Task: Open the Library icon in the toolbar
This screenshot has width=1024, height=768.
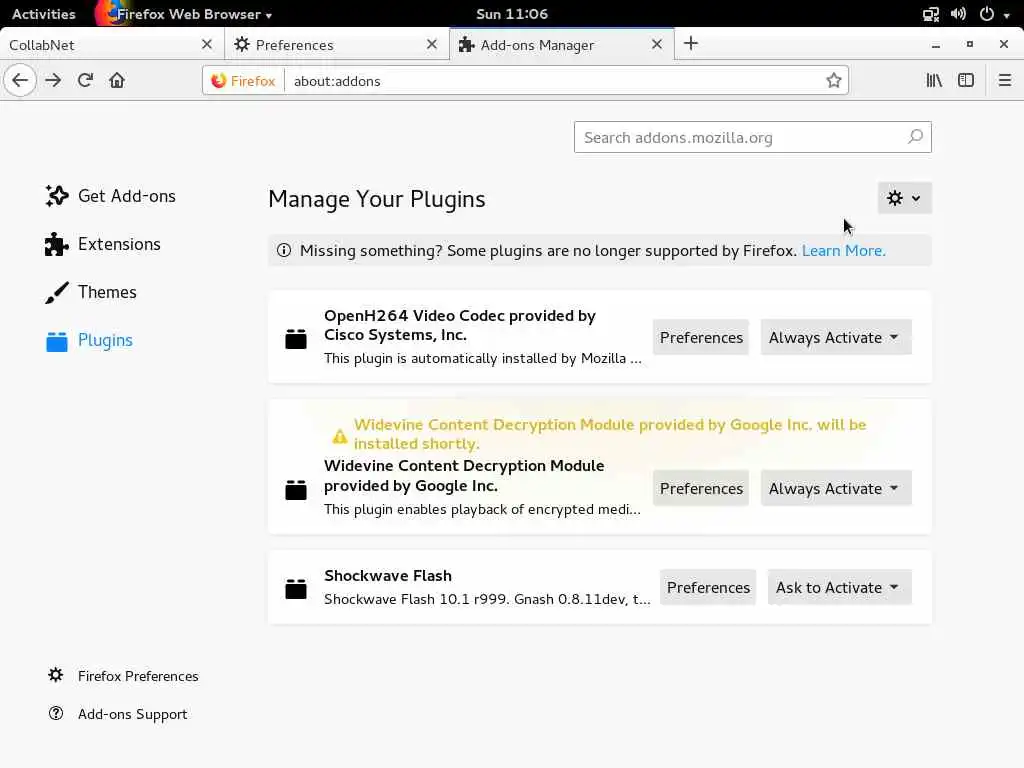Action: pyautogui.click(x=934, y=80)
